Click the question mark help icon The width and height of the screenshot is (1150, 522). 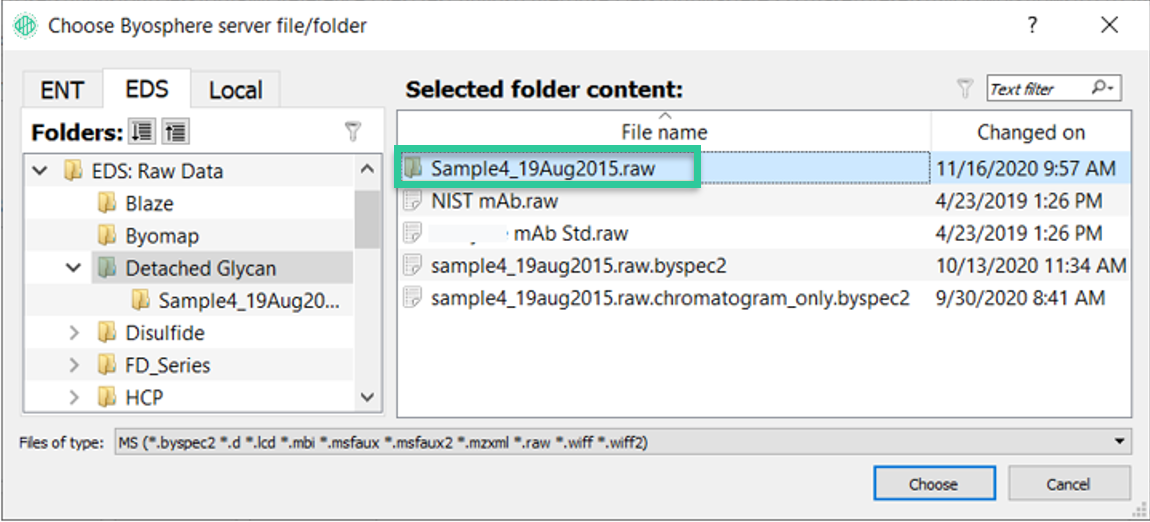tap(1033, 26)
